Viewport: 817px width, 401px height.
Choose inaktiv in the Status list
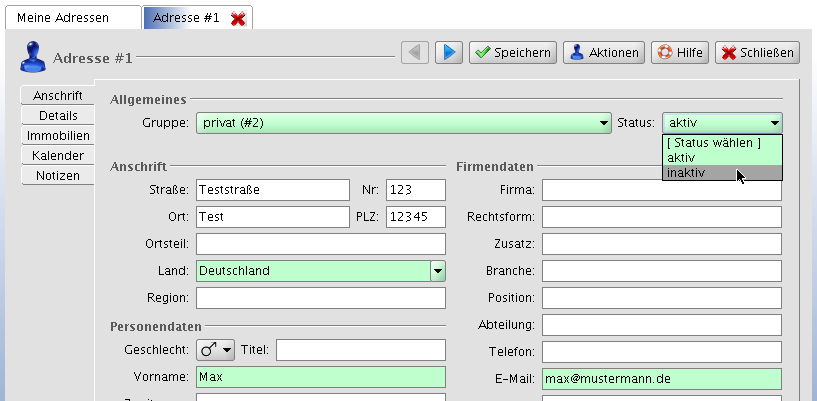click(700, 173)
